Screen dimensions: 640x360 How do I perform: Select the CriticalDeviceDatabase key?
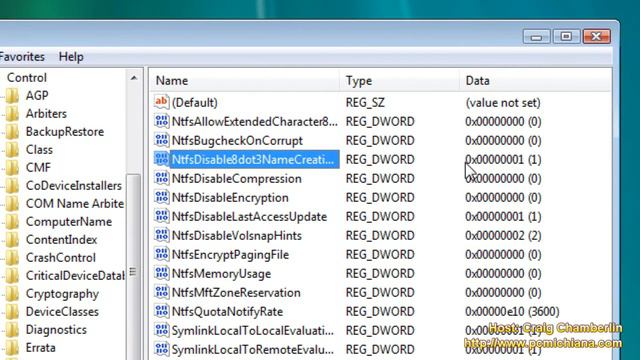[75, 276]
